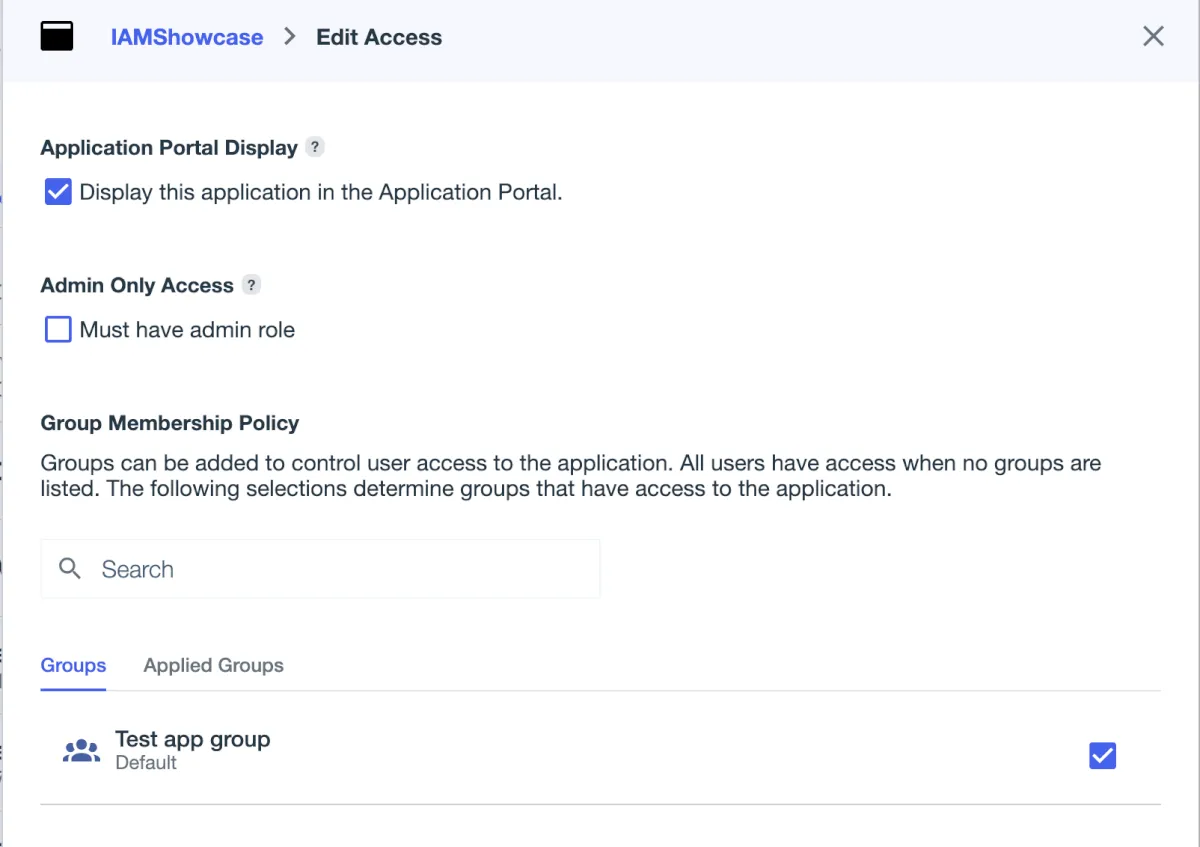This screenshot has height=847, width=1200.
Task: Enable the Must have admin role checkbox
Action: (x=58, y=330)
